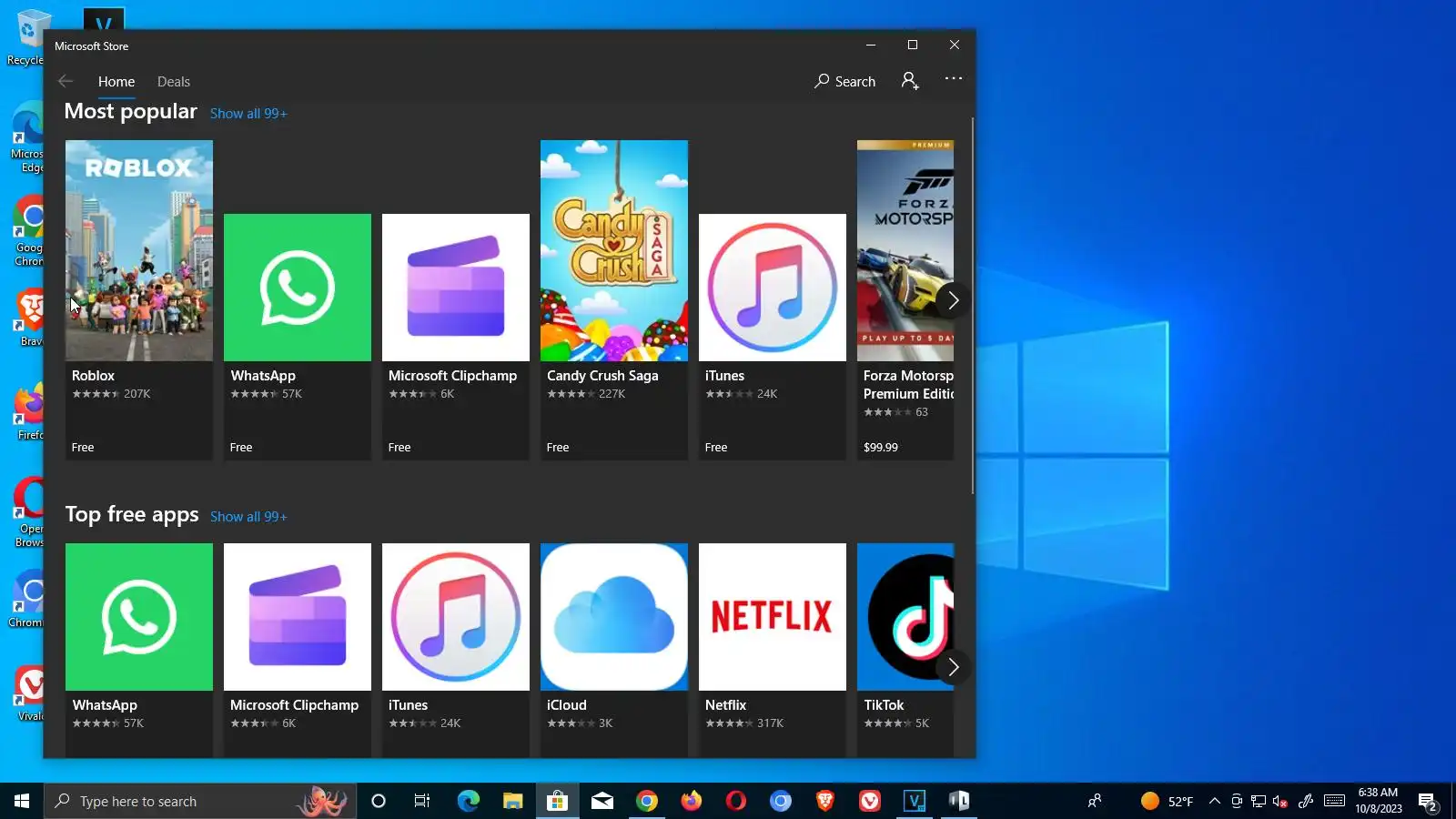Click the Netflix 317K star rating
Image resolution: width=1456 pixels, height=819 pixels.
[x=744, y=723]
